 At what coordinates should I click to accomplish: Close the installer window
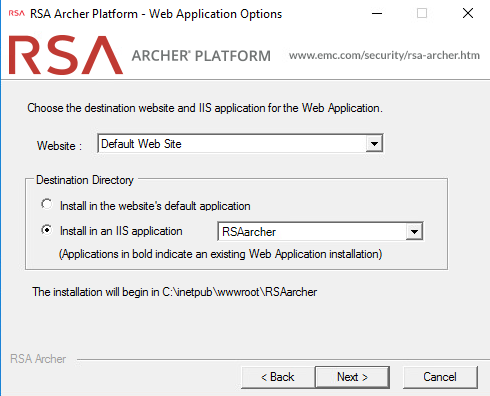[x=468, y=13]
